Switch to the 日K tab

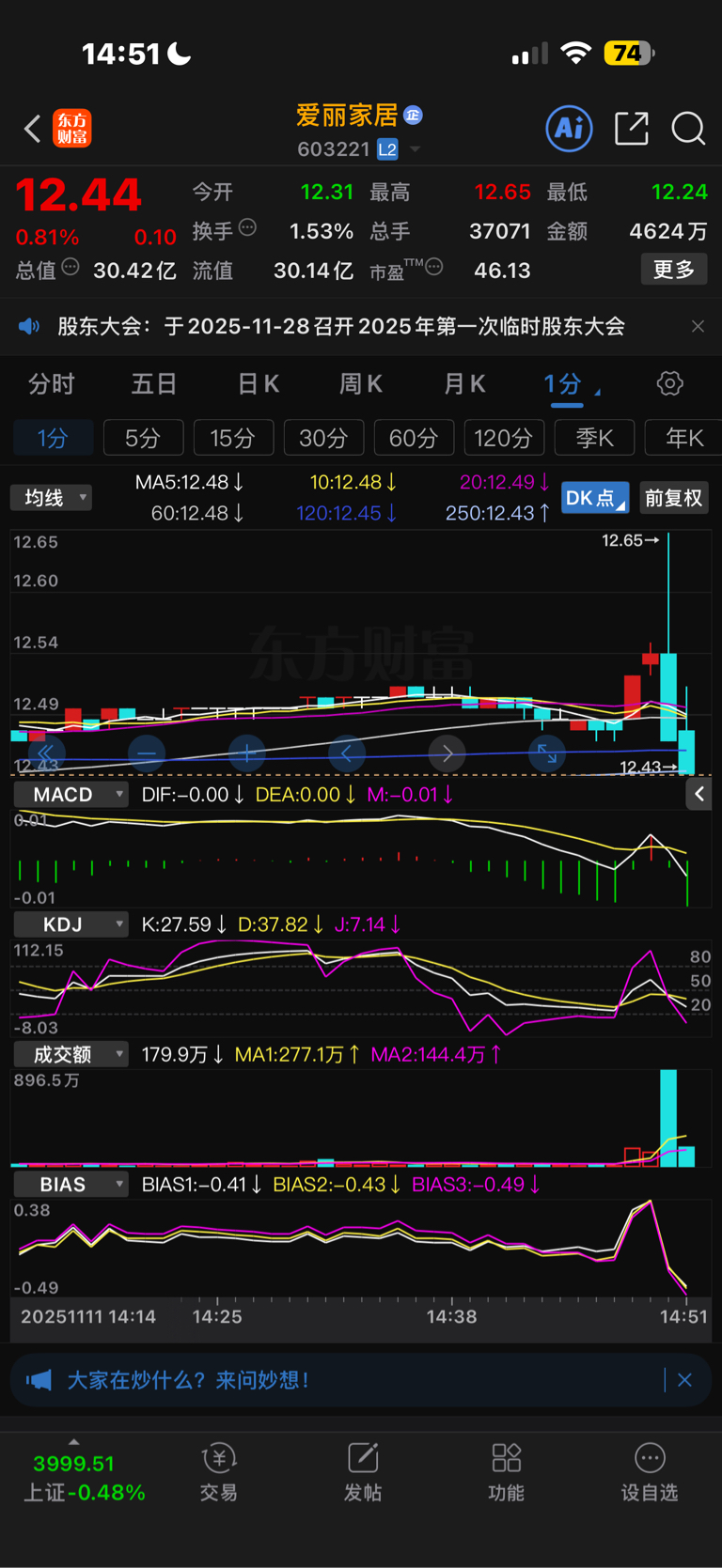point(259,384)
